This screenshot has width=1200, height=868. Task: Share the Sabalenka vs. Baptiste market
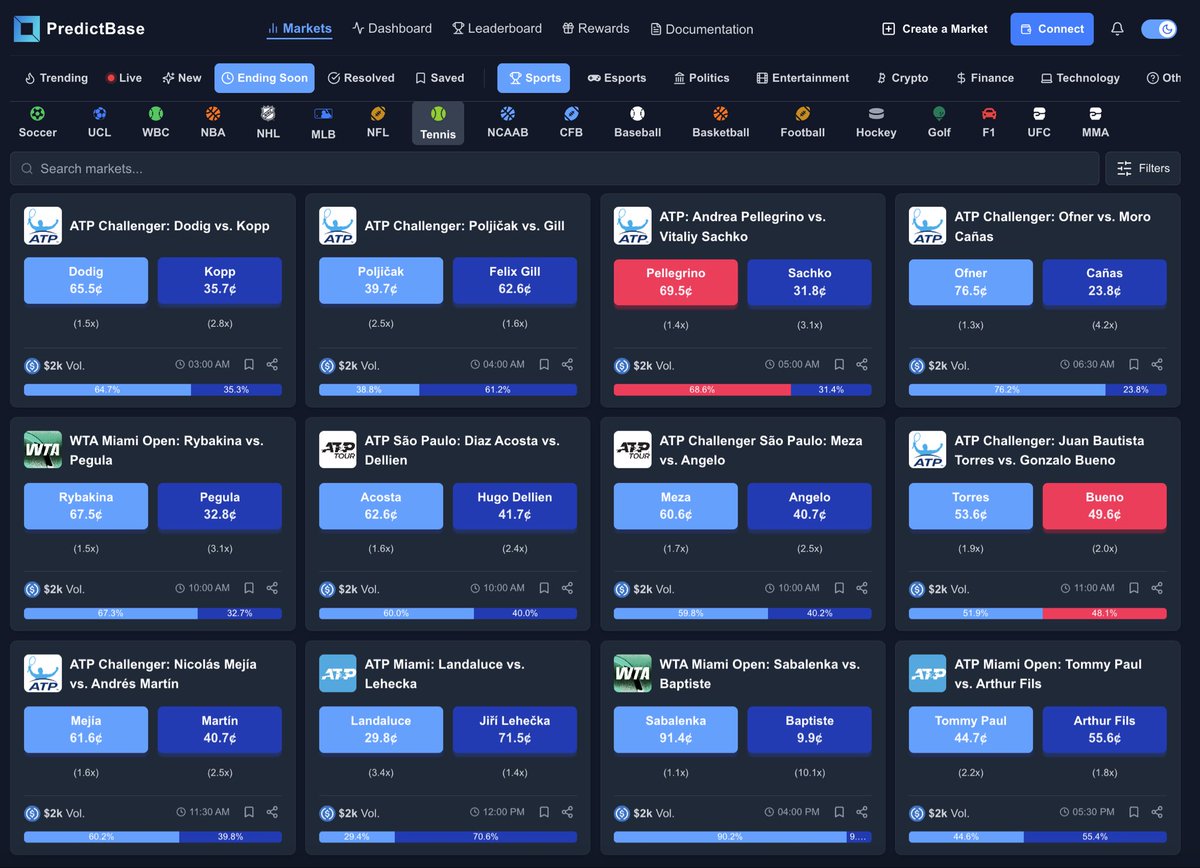pyautogui.click(x=862, y=812)
